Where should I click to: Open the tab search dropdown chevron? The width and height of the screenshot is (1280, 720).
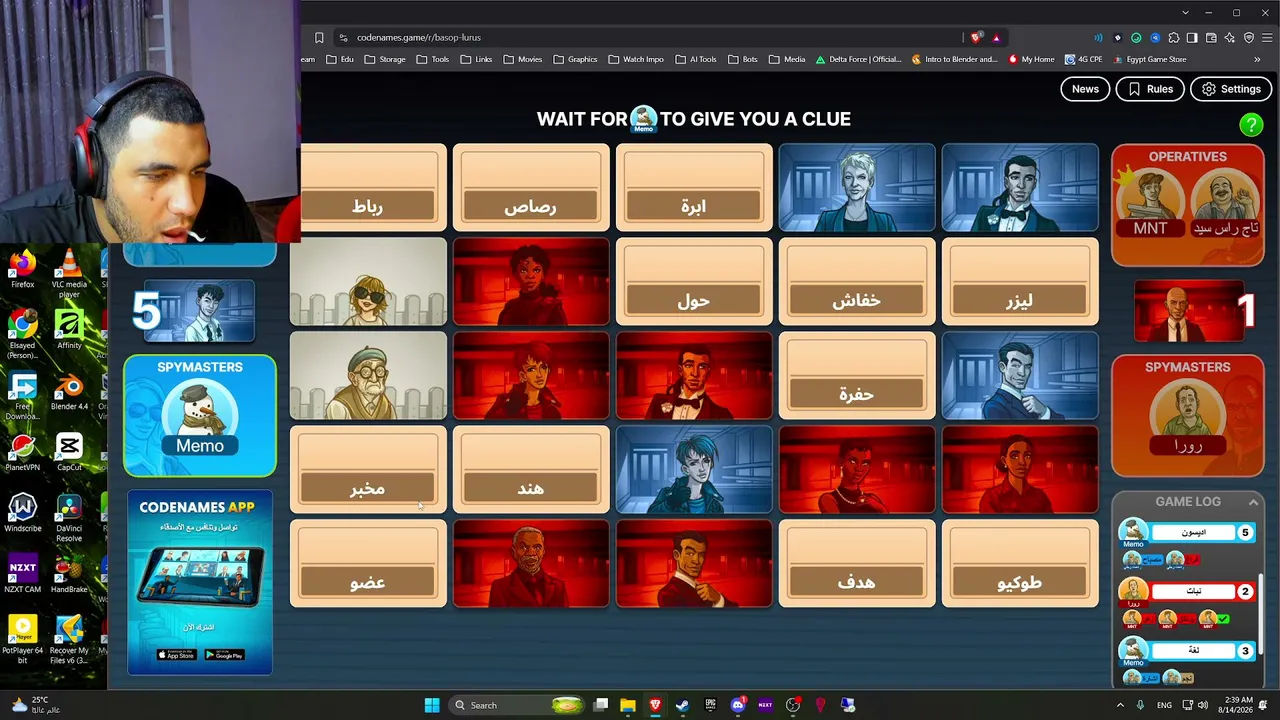pyautogui.click(x=1185, y=12)
